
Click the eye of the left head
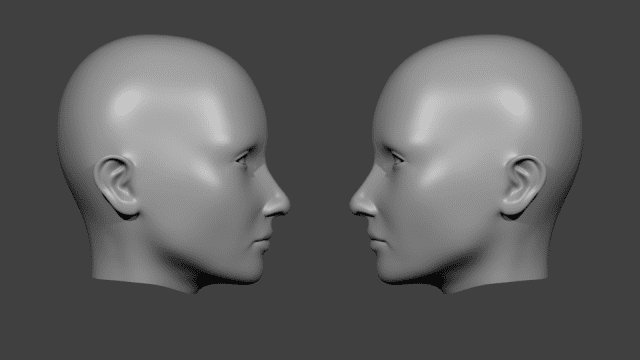pyautogui.click(x=244, y=157)
